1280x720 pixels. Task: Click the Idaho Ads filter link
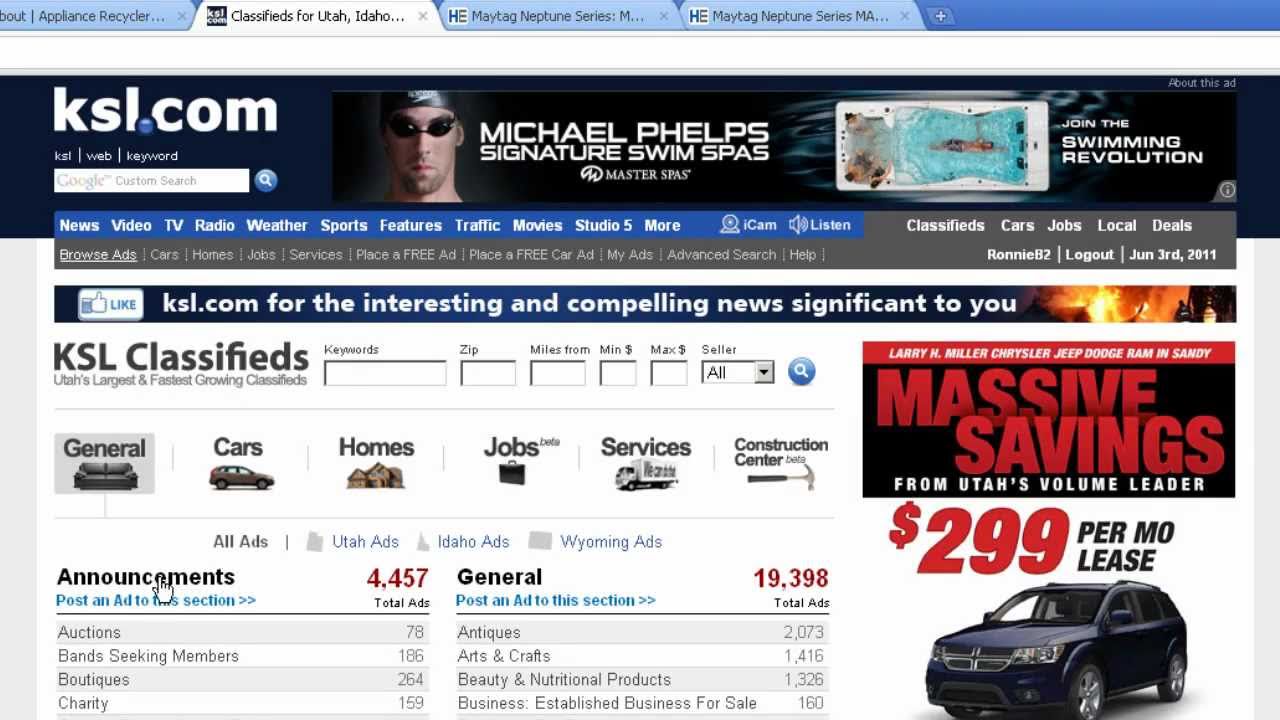coord(473,541)
